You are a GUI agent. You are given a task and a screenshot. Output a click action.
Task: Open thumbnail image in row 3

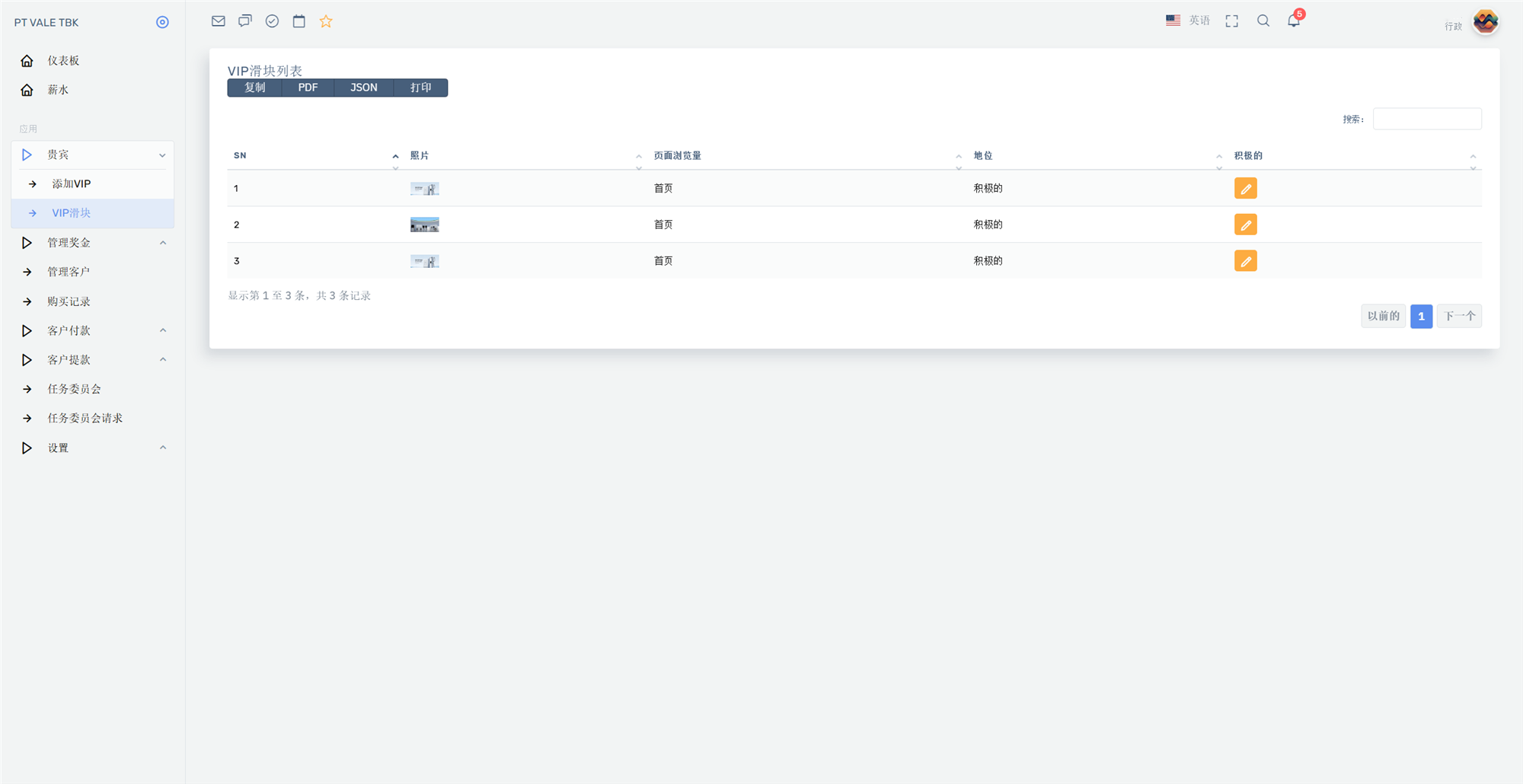424,261
